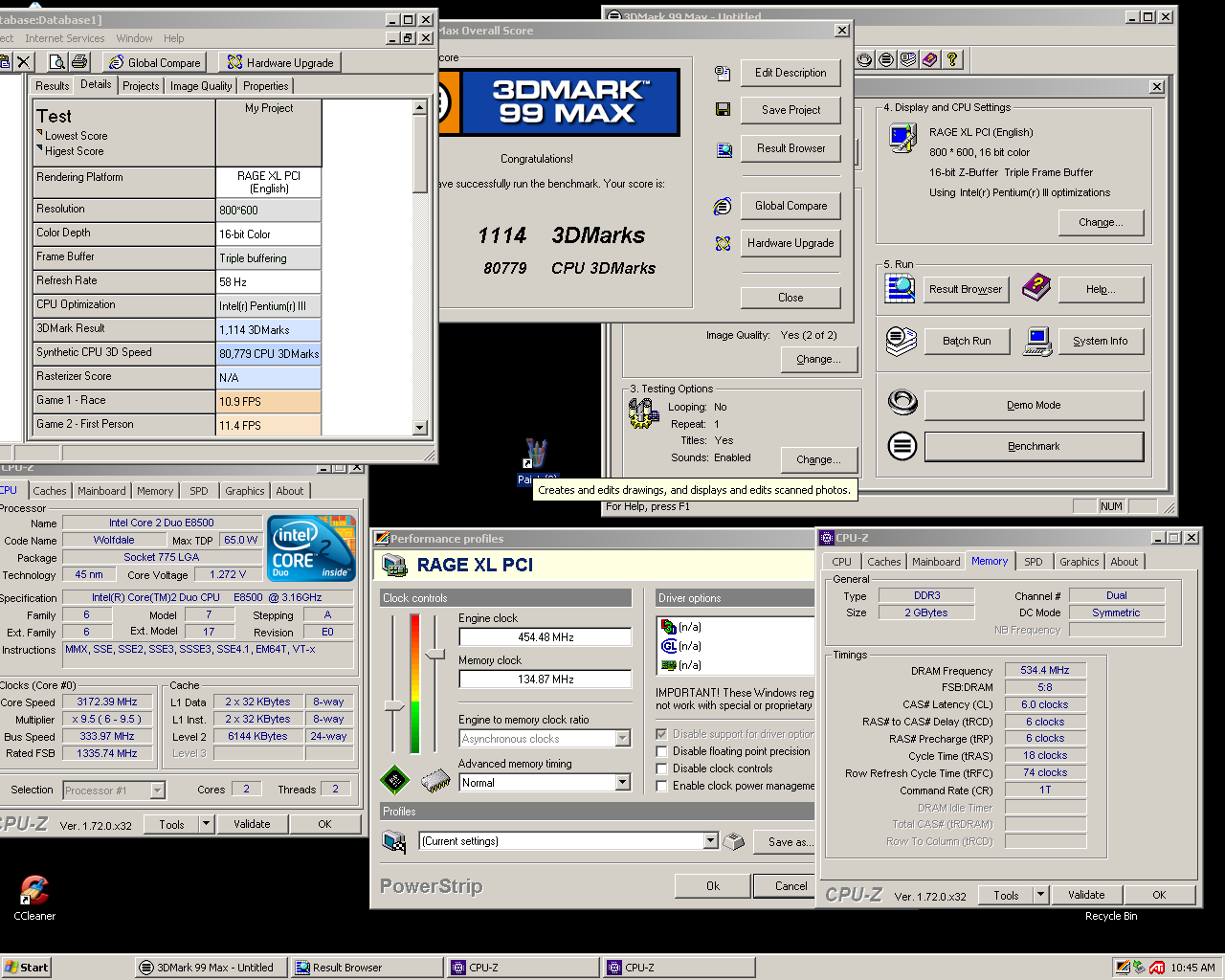Screen dimensions: 1225x980
Task: Click the Display and CPU Settings monitor icon
Action: [x=902, y=139]
